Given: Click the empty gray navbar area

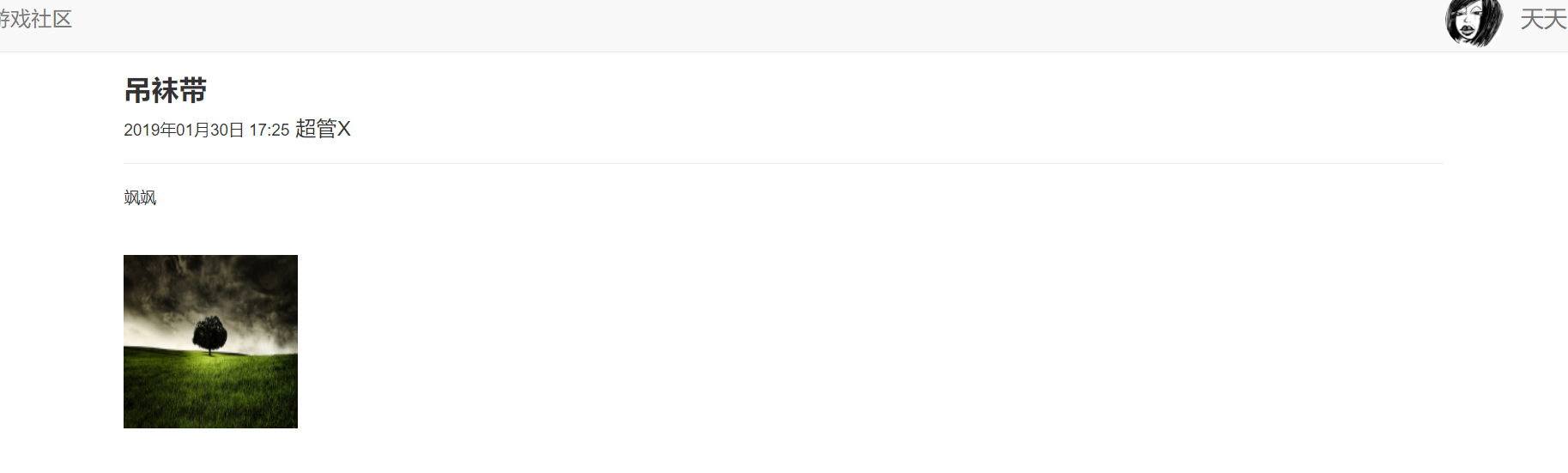Looking at the screenshot, I should tap(772, 26).
